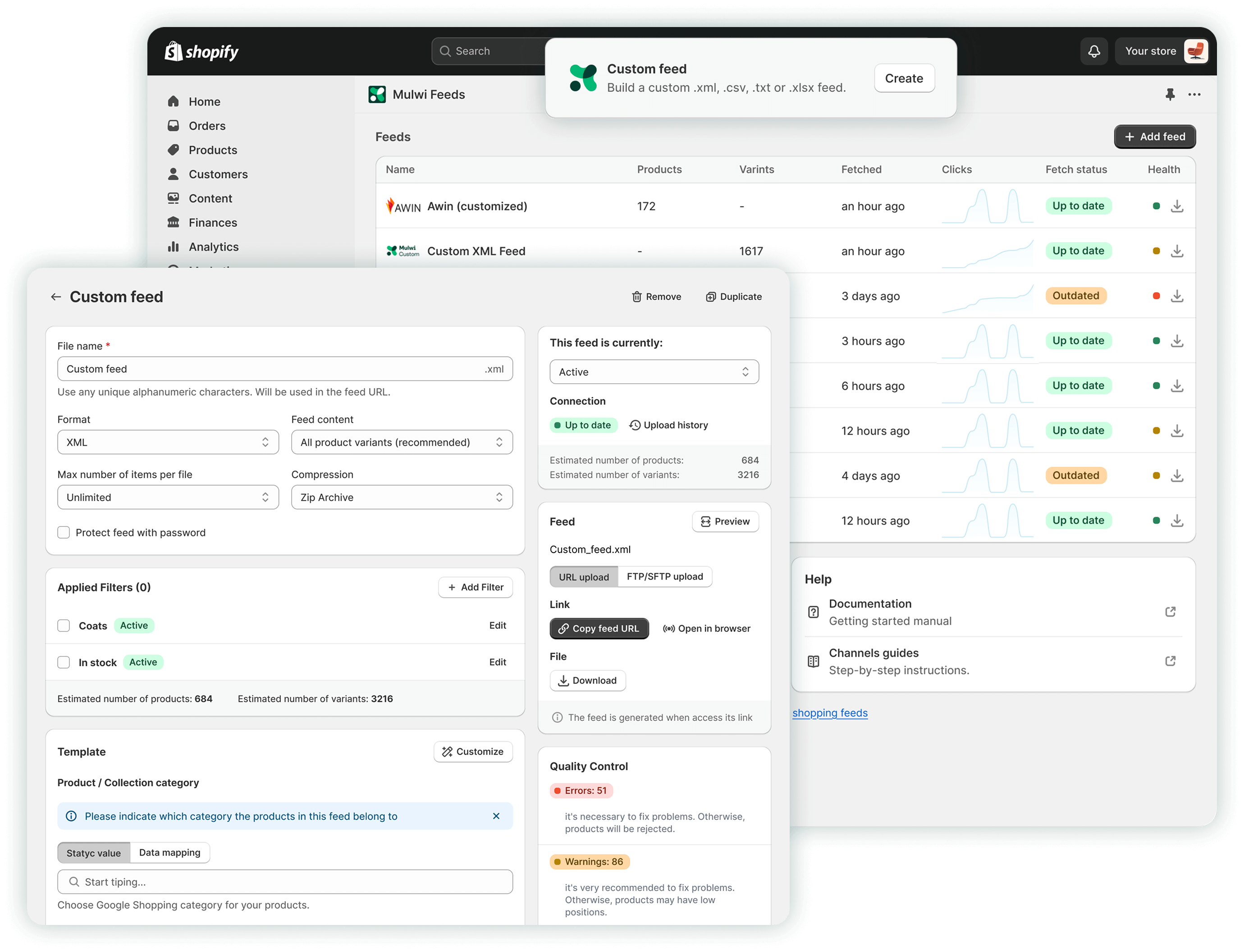Expand the Compression Zip Archive dropdown
This screenshot has width=1244, height=952.
pos(402,498)
